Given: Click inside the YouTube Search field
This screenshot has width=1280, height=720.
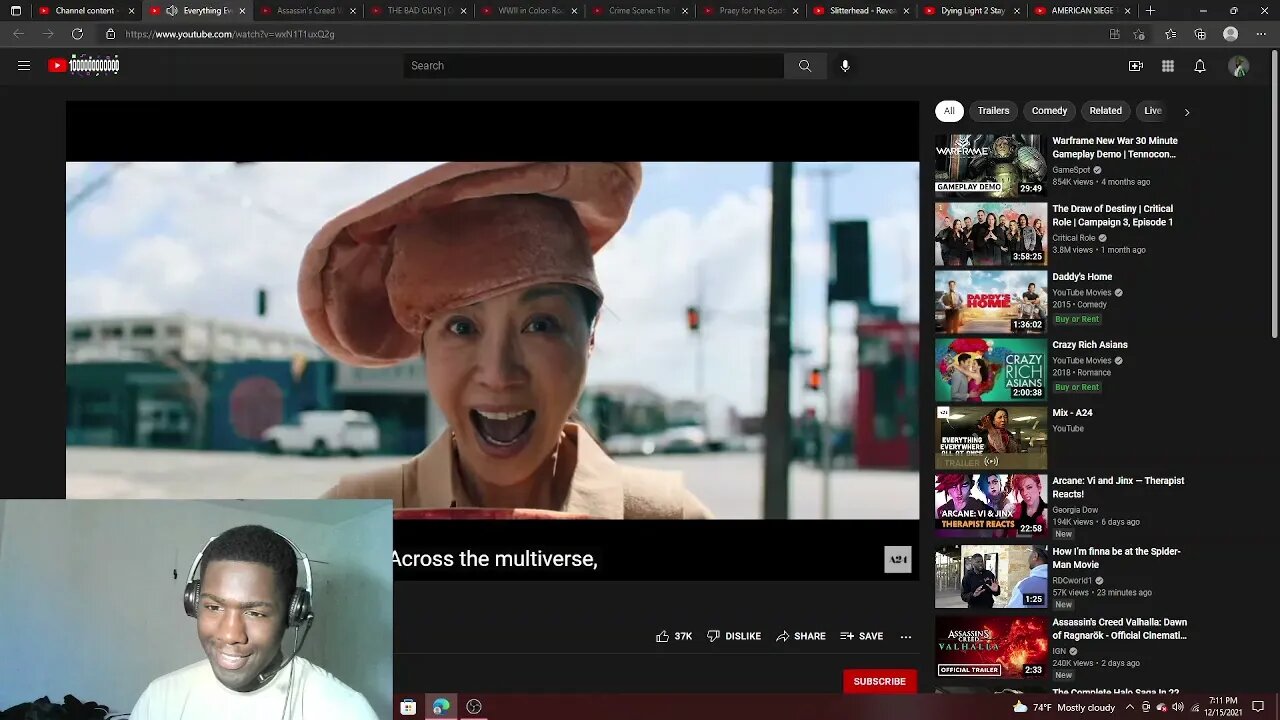Looking at the screenshot, I should 594,66.
